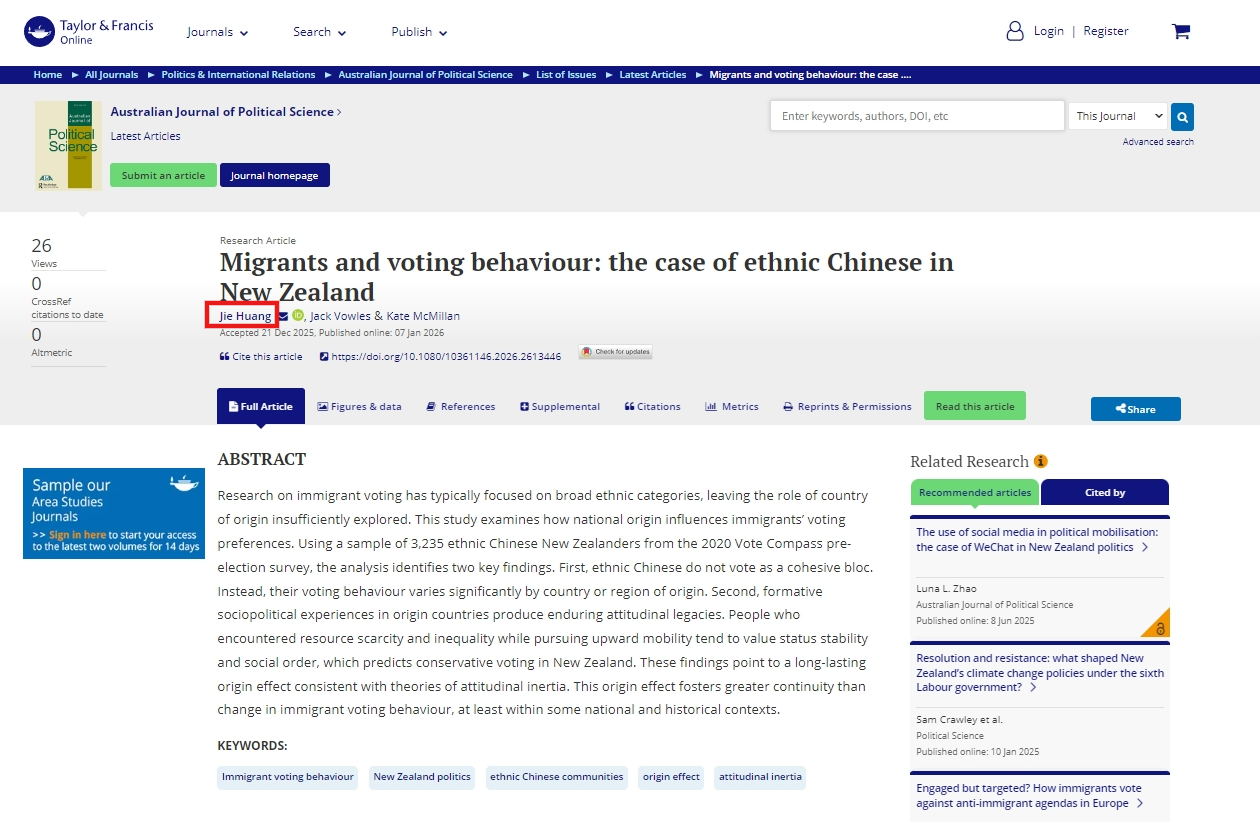The height and width of the screenshot is (822, 1260).
Task: Click the Check for updates badge
Action: 615,352
